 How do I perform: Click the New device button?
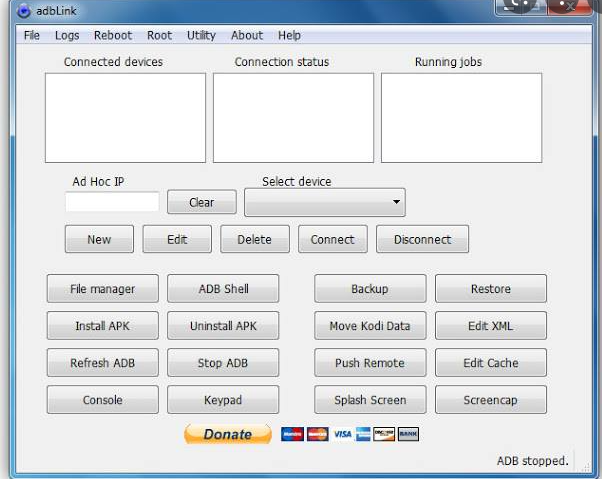99,239
